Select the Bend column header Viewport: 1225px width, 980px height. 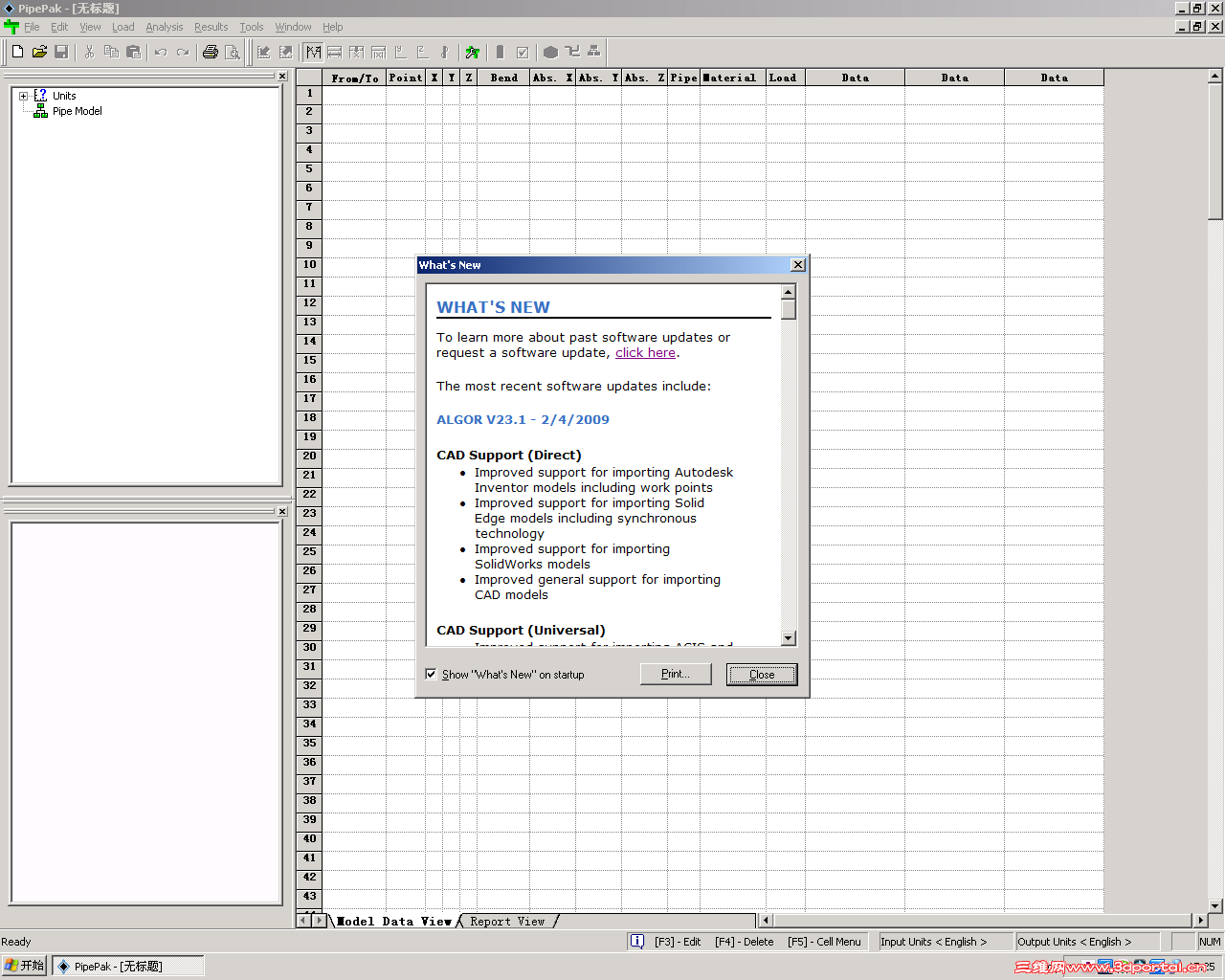coord(503,78)
